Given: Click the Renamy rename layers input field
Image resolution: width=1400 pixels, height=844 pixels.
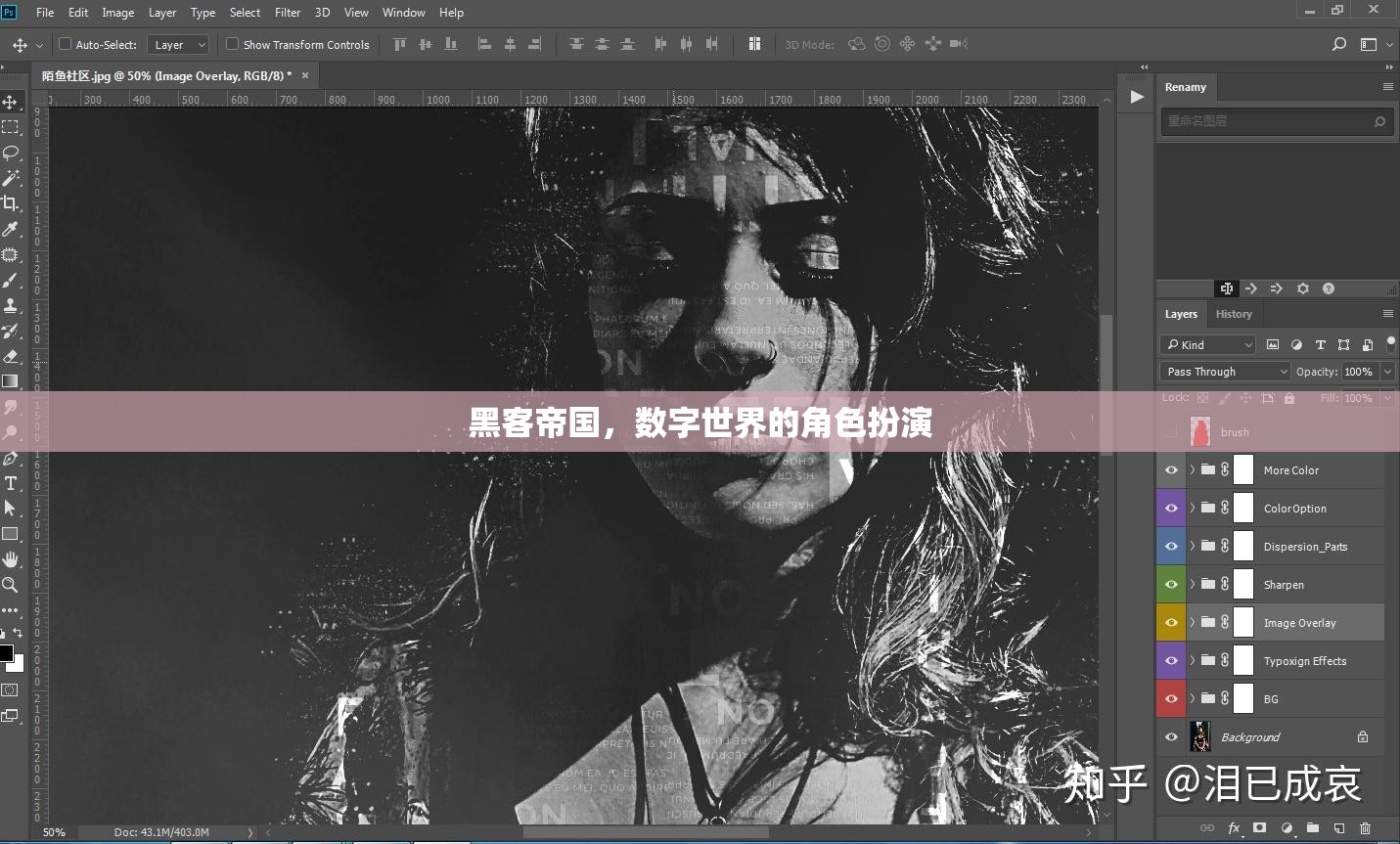Looking at the screenshot, I should [x=1277, y=121].
